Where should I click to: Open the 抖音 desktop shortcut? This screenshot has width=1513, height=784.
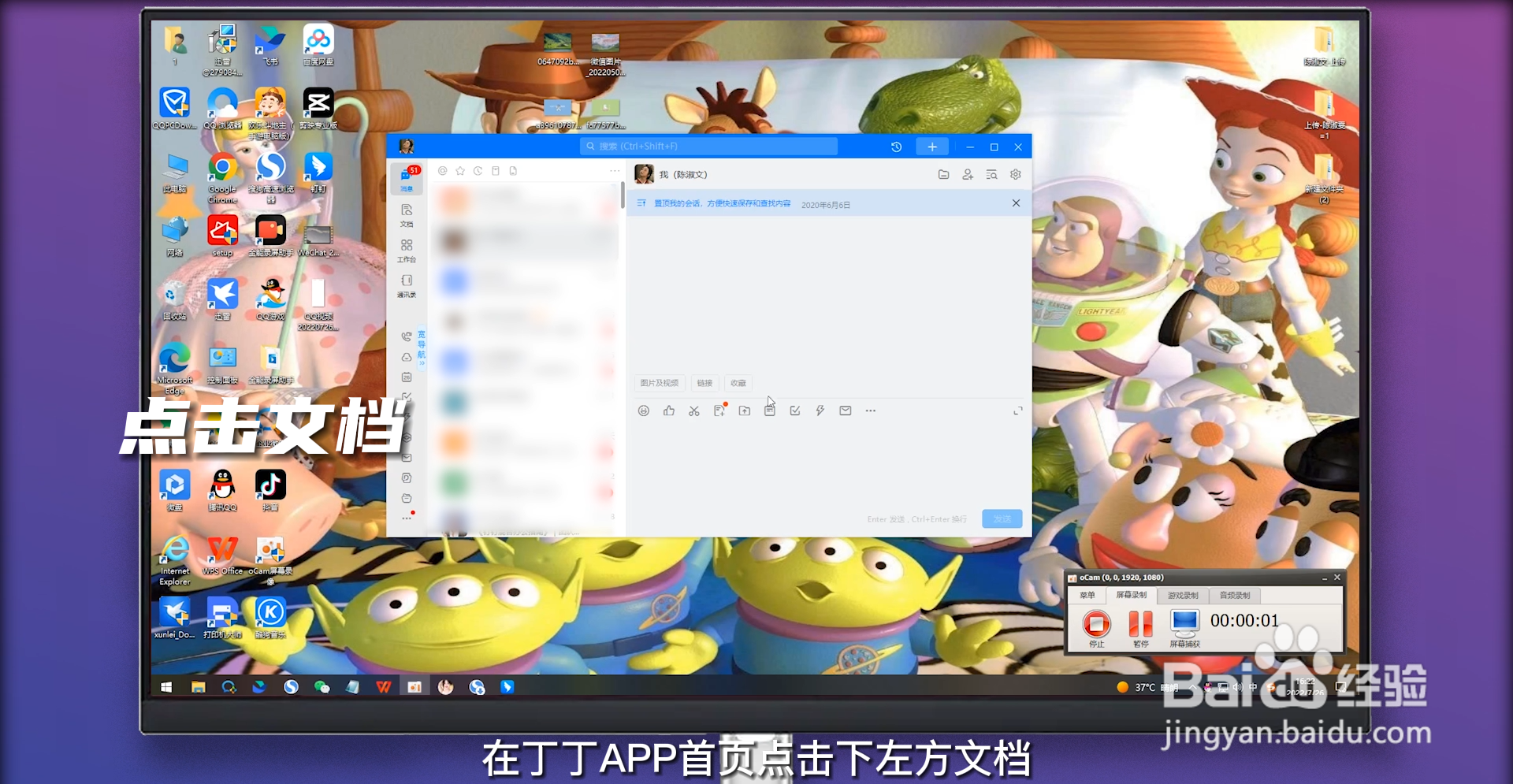(x=270, y=491)
